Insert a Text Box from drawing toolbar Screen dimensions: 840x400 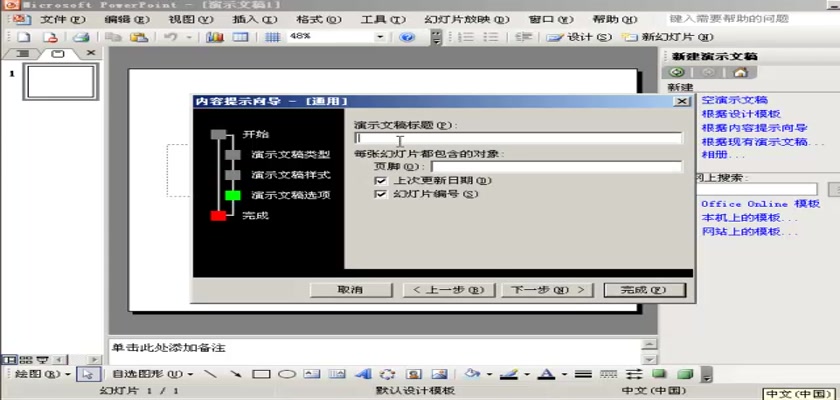pyautogui.click(x=312, y=374)
